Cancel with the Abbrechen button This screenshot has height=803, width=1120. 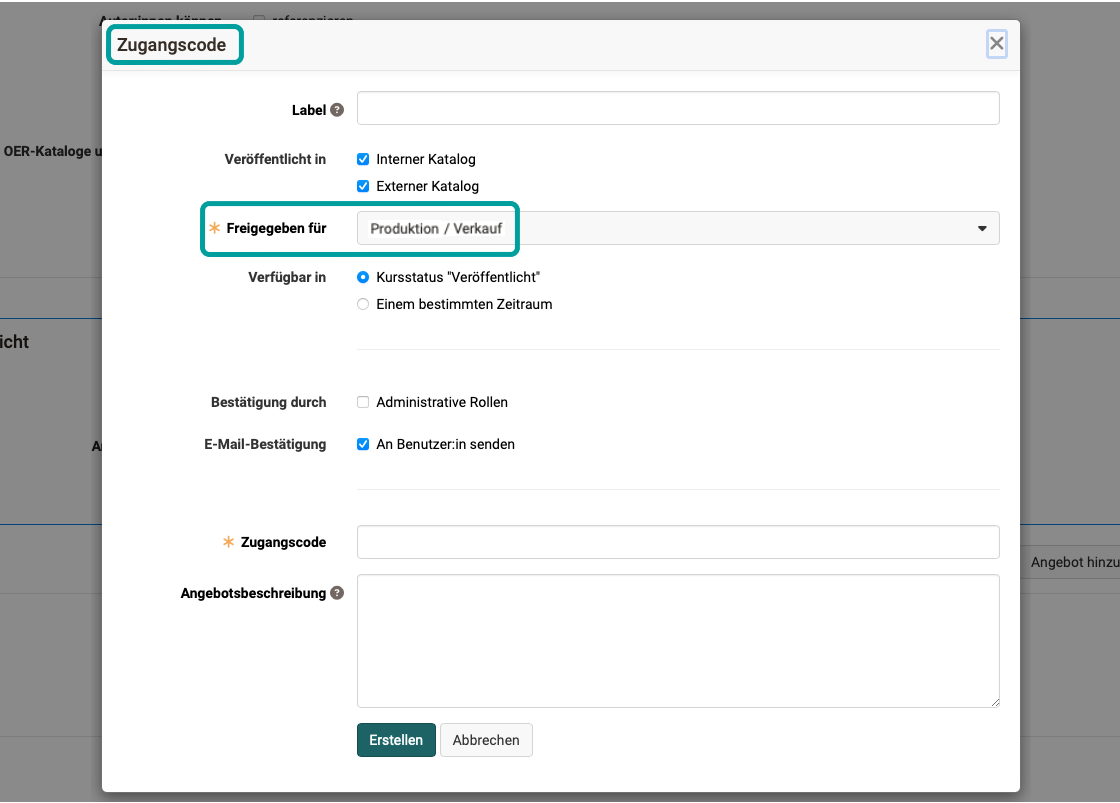486,740
